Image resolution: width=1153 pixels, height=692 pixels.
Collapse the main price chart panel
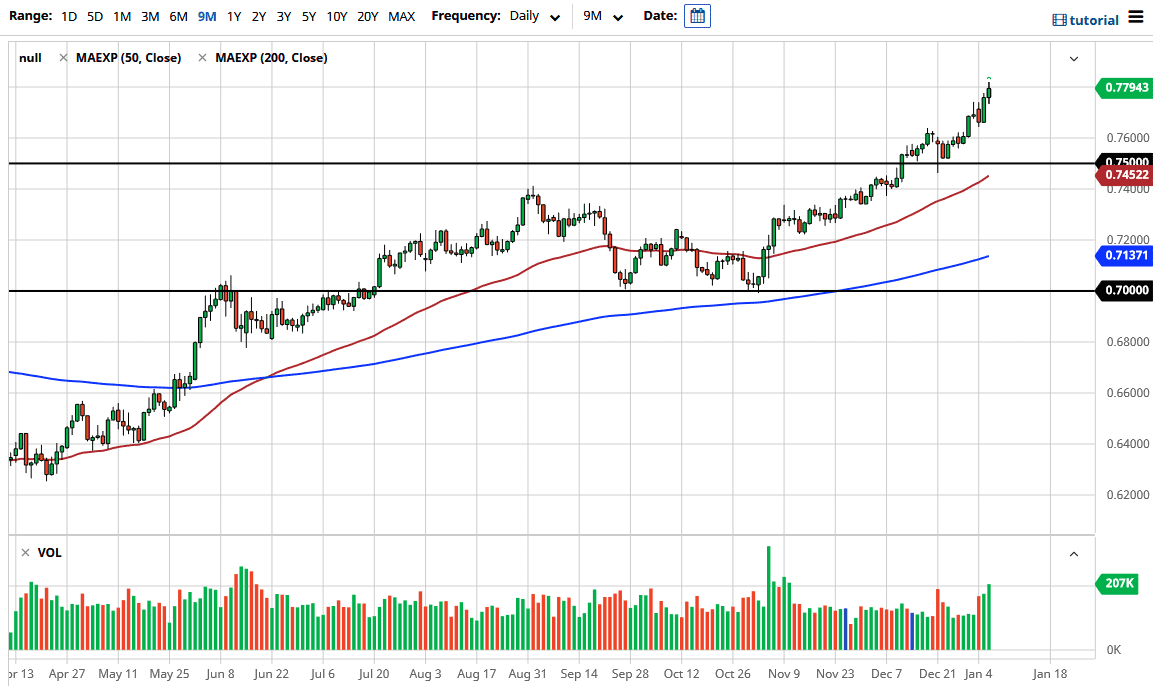point(1073,59)
